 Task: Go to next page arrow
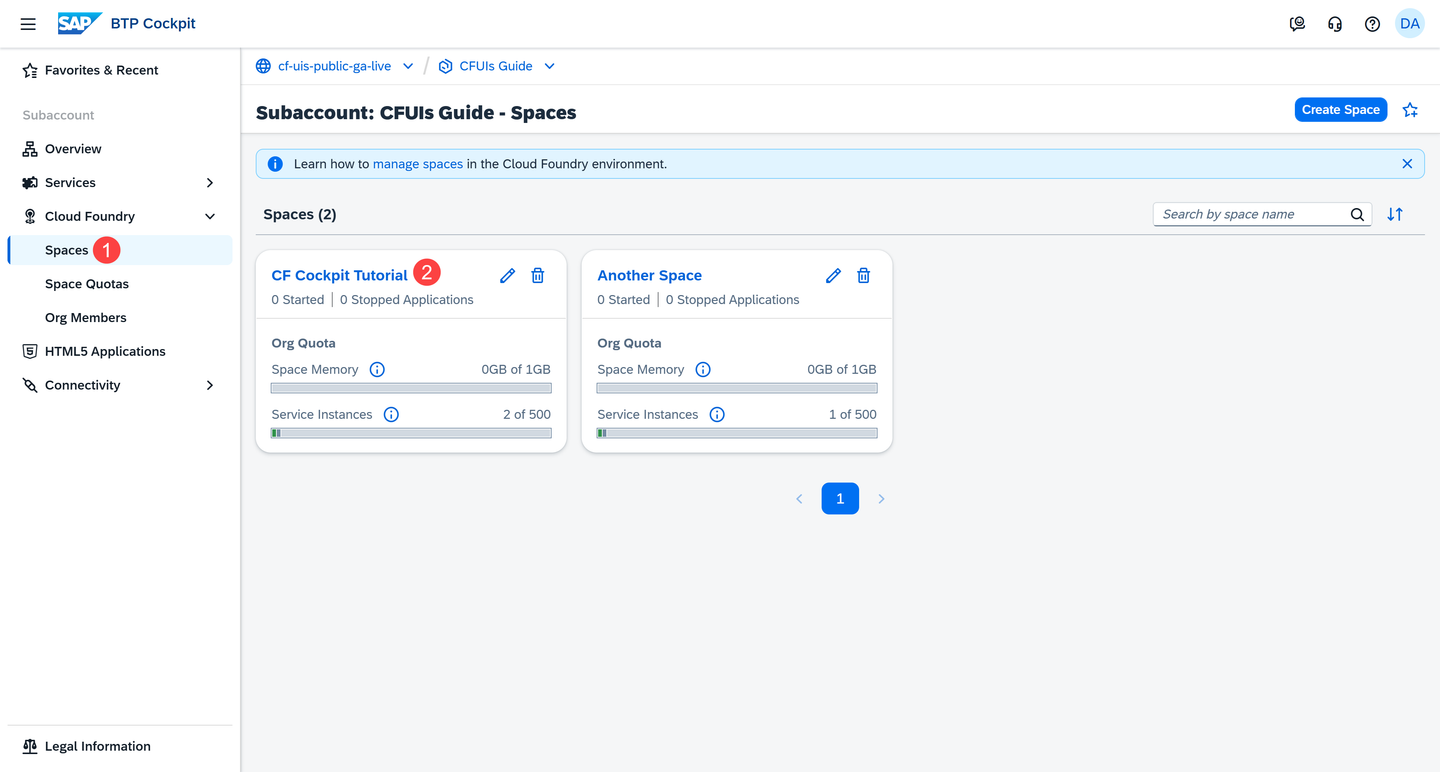pos(881,498)
